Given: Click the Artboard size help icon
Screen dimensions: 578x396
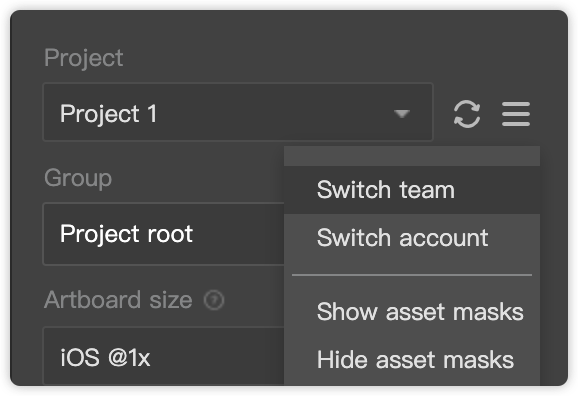Looking at the screenshot, I should click(x=214, y=300).
